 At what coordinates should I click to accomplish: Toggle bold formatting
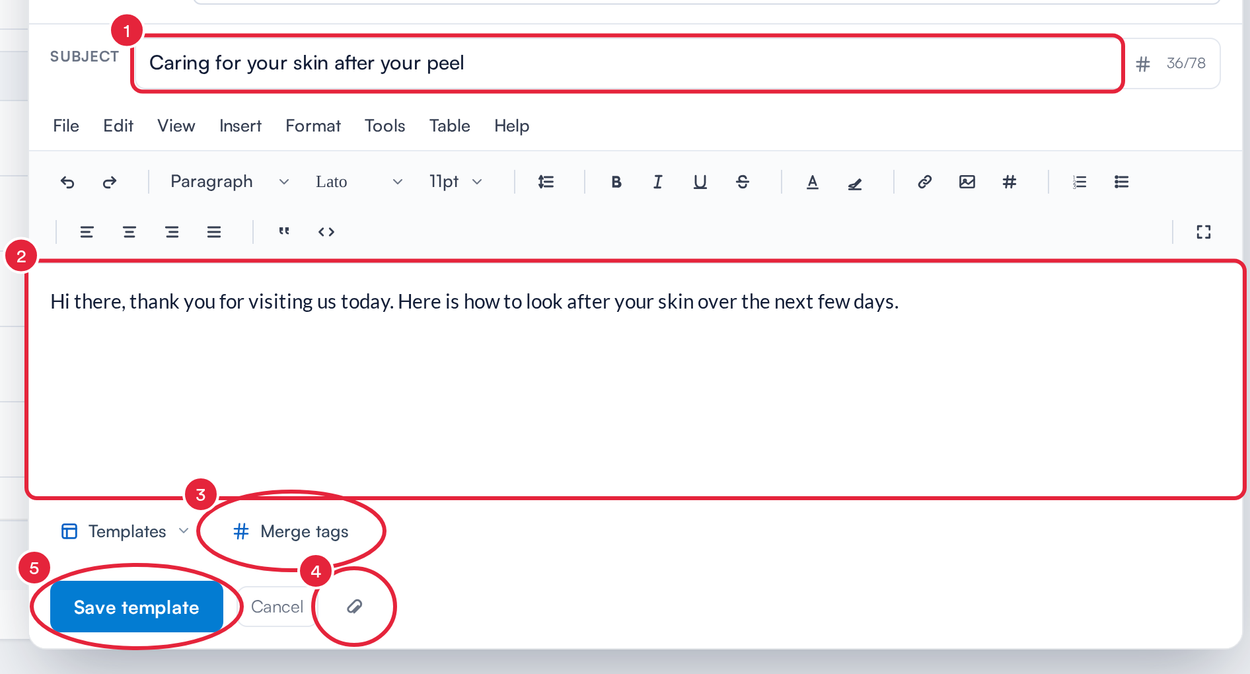pos(616,182)
